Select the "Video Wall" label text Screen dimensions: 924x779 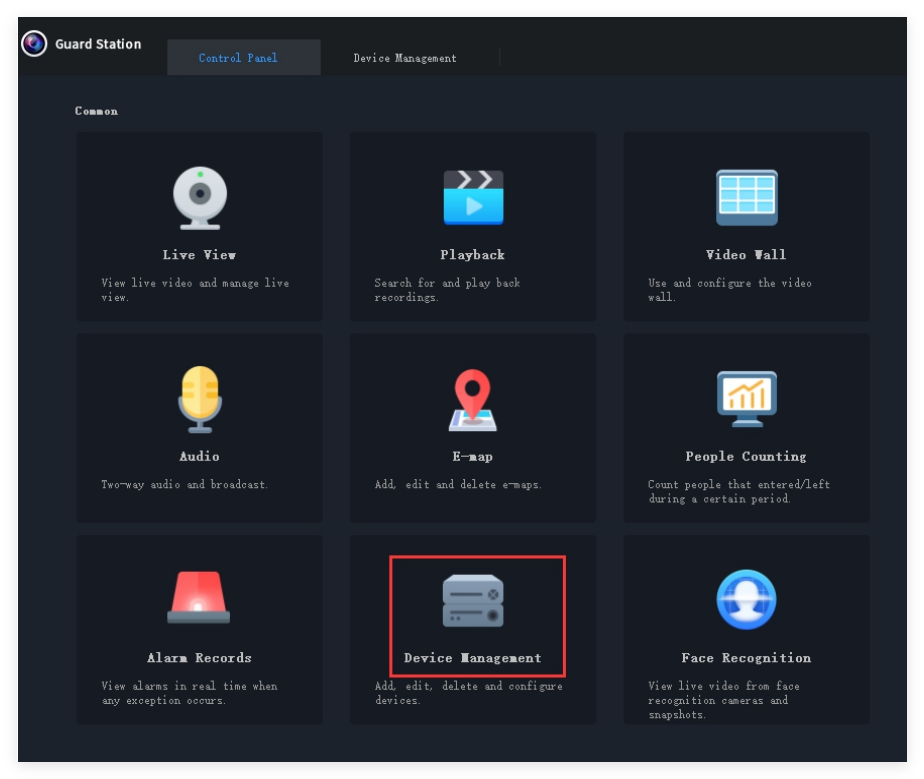coord(746,255)
